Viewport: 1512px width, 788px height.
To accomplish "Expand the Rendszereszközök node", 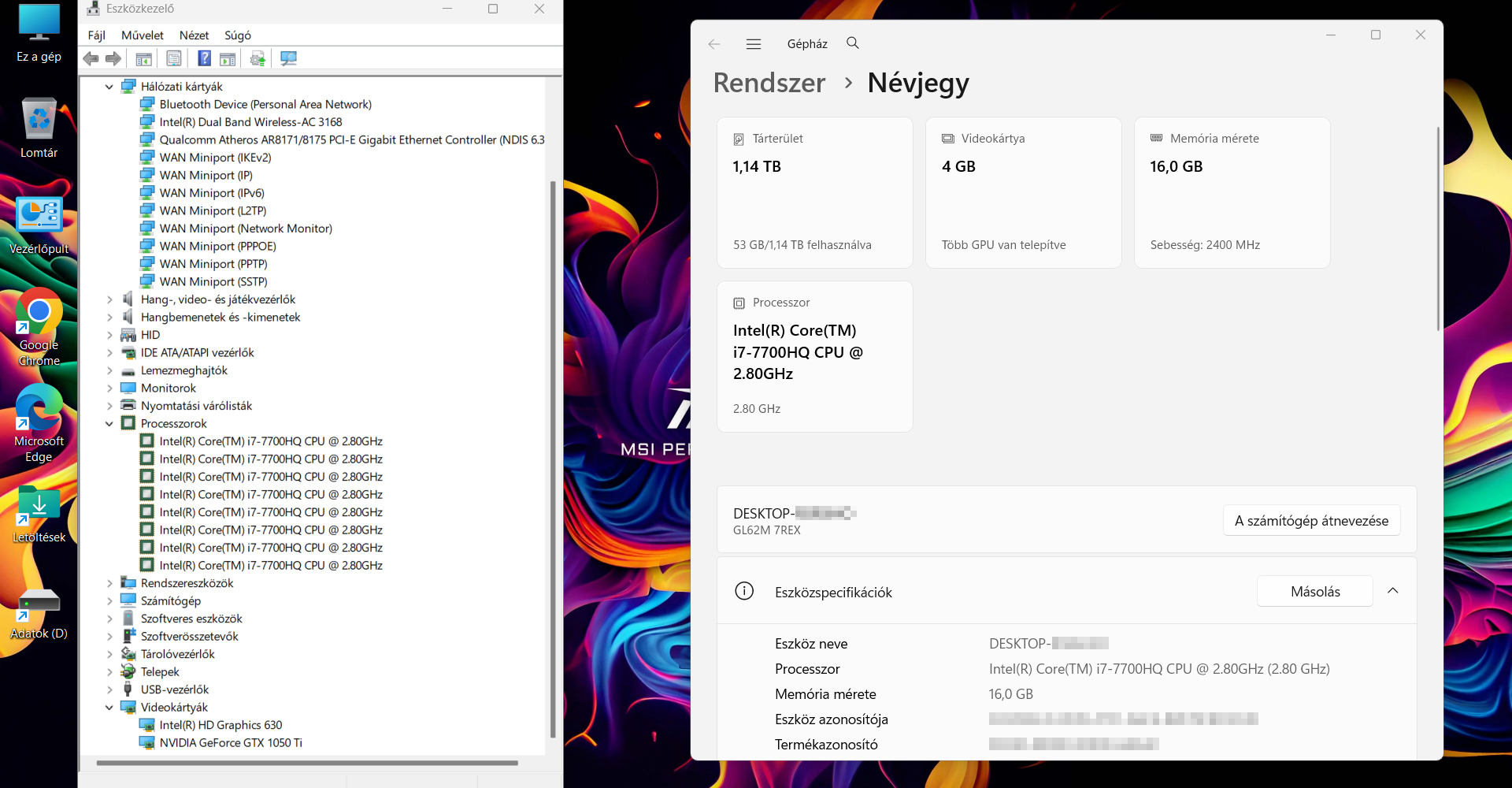I will tap(109, 583).
